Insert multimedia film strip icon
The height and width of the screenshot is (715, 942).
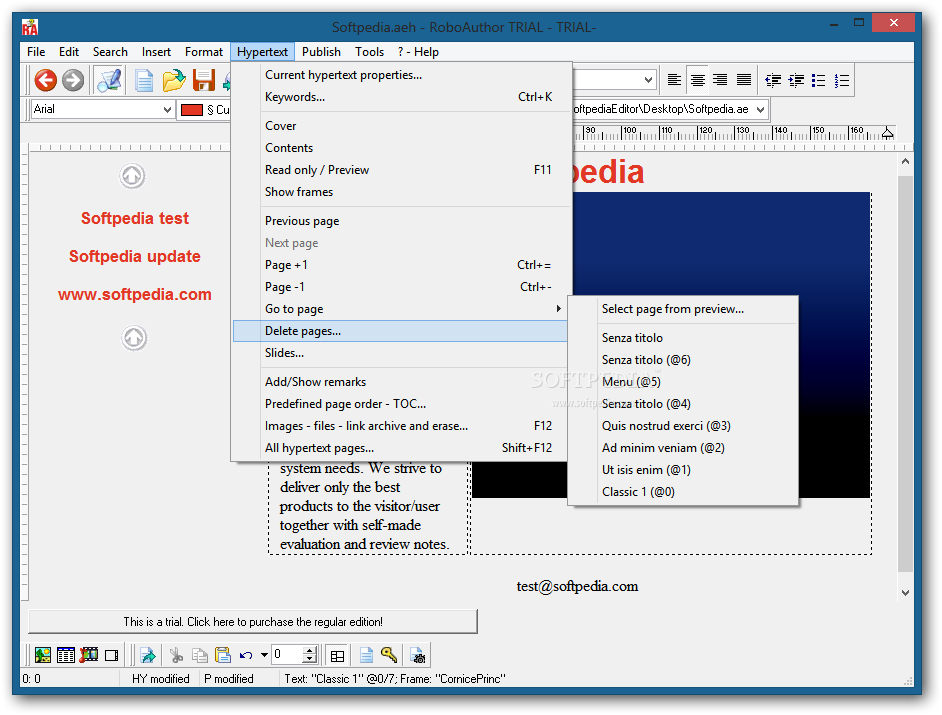88,655
